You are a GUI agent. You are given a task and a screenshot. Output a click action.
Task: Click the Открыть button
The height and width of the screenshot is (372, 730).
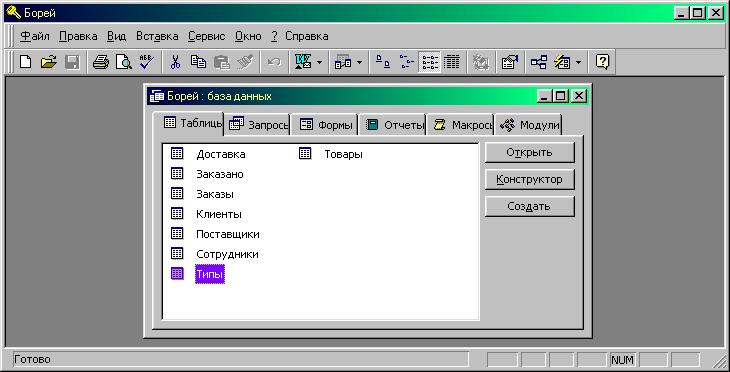529,152
